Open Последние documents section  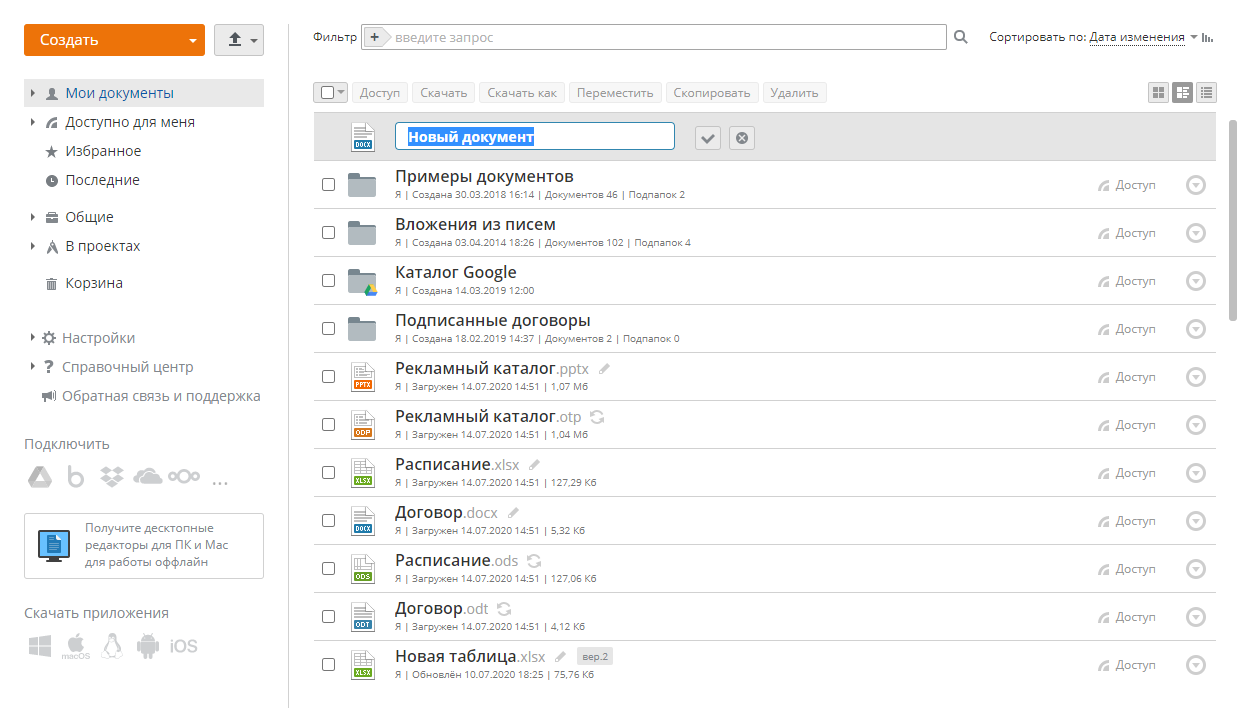click(102, 180)
